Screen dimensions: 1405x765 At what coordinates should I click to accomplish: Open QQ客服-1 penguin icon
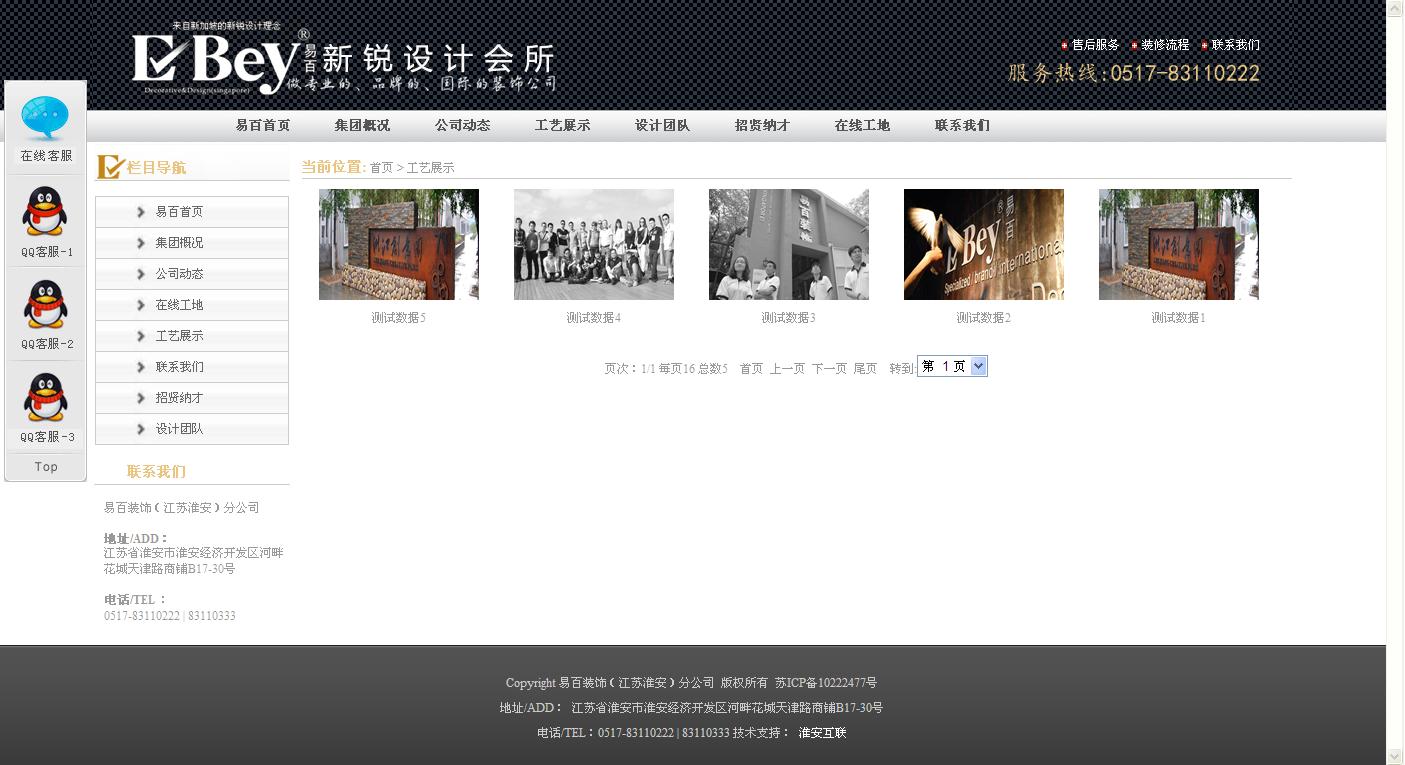45,212
